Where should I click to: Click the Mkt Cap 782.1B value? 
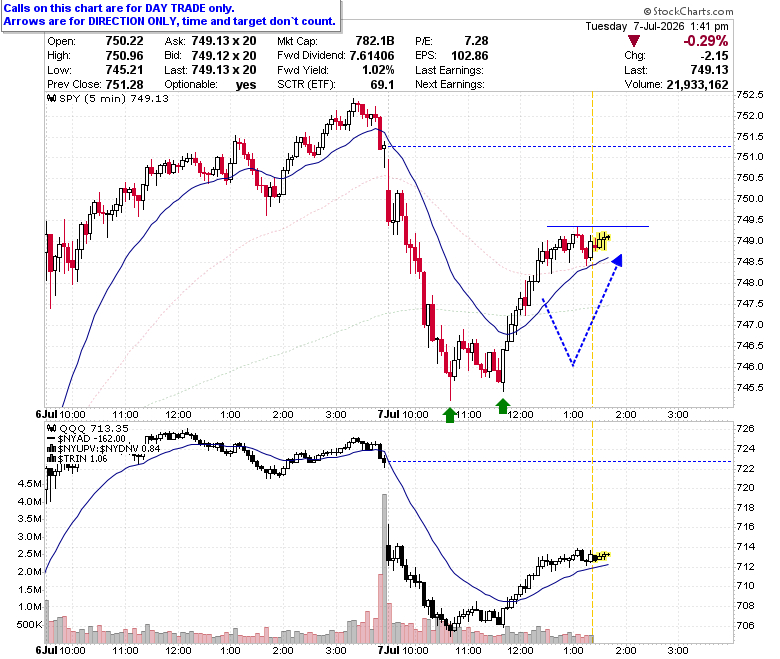point(375,41)
